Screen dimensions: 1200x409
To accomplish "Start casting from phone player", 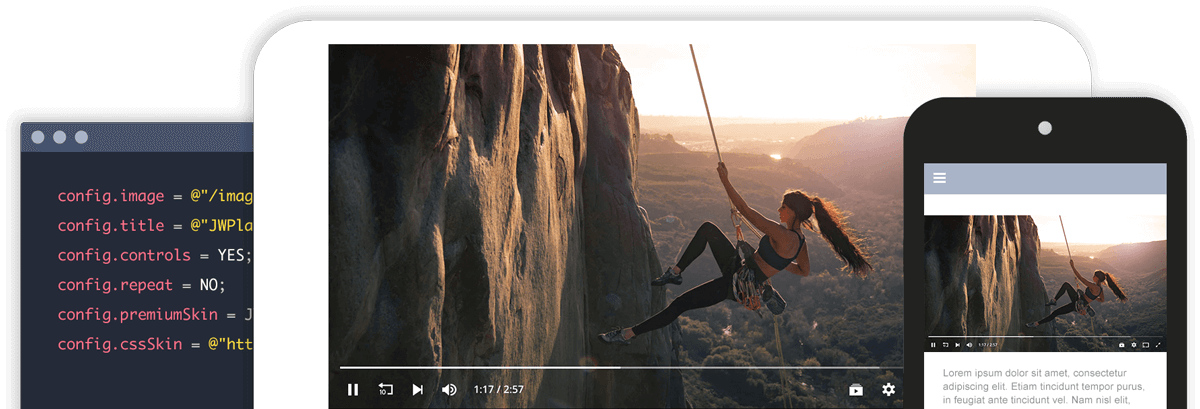I will [x=1146, y=345].
